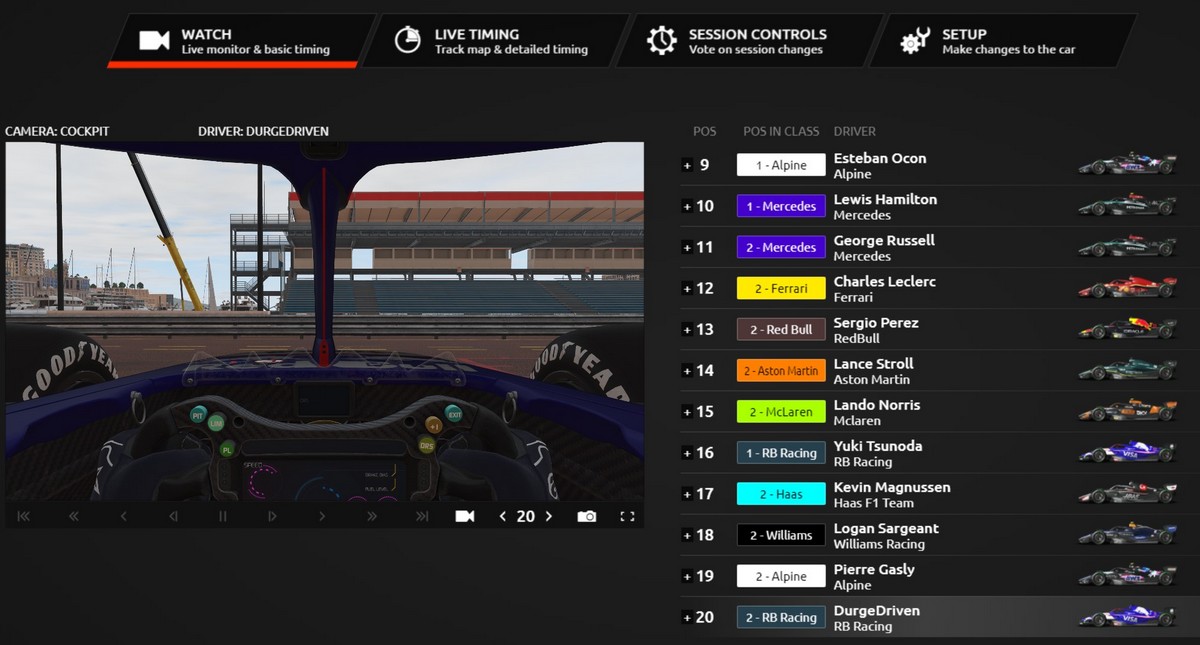
Task: Play forward with the single right chevron
Action: pos(322,516)
